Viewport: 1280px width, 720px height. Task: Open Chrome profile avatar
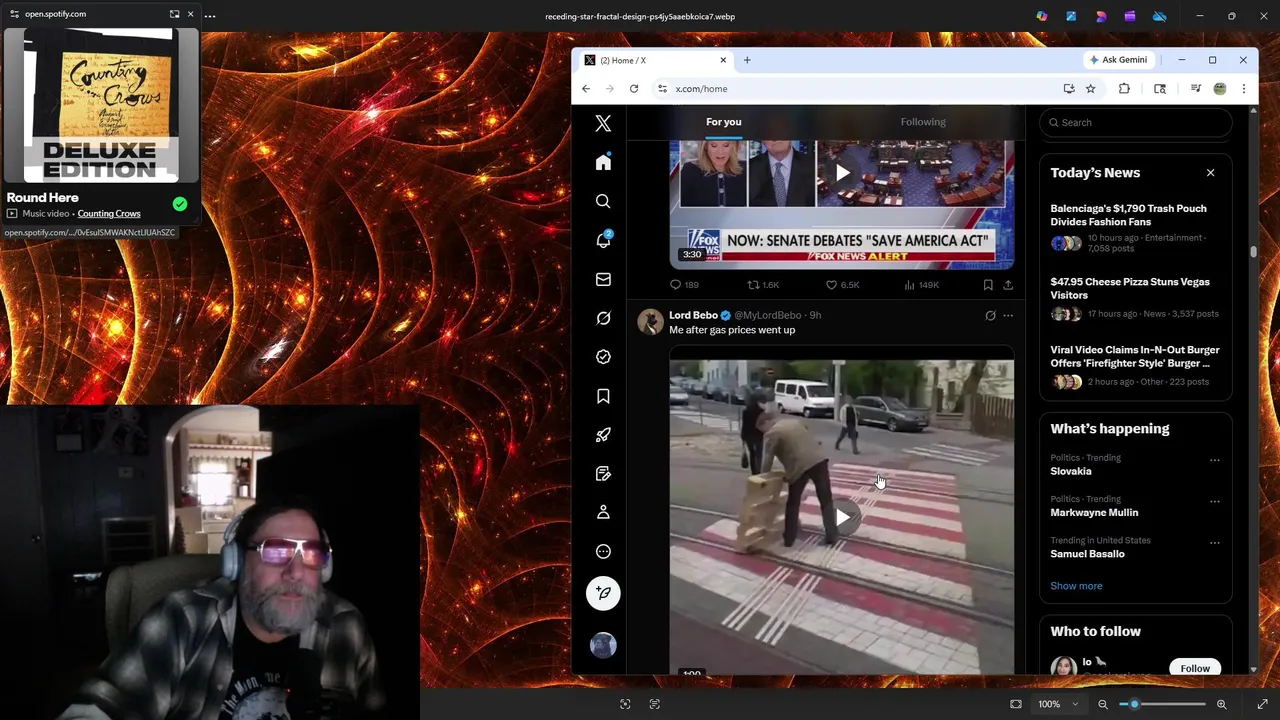point(1219,89)
